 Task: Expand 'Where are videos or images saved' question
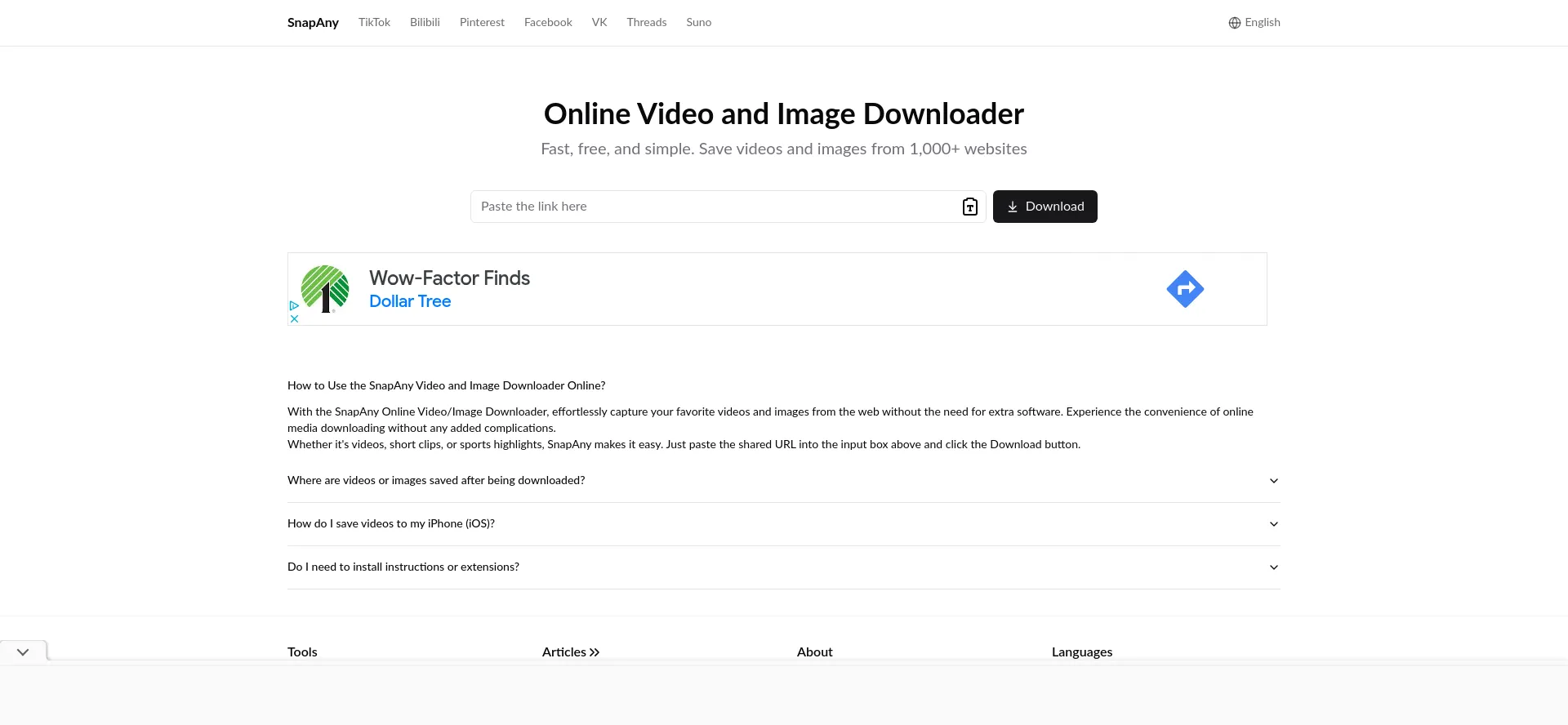pyautogui.click(x=784, y=481)
